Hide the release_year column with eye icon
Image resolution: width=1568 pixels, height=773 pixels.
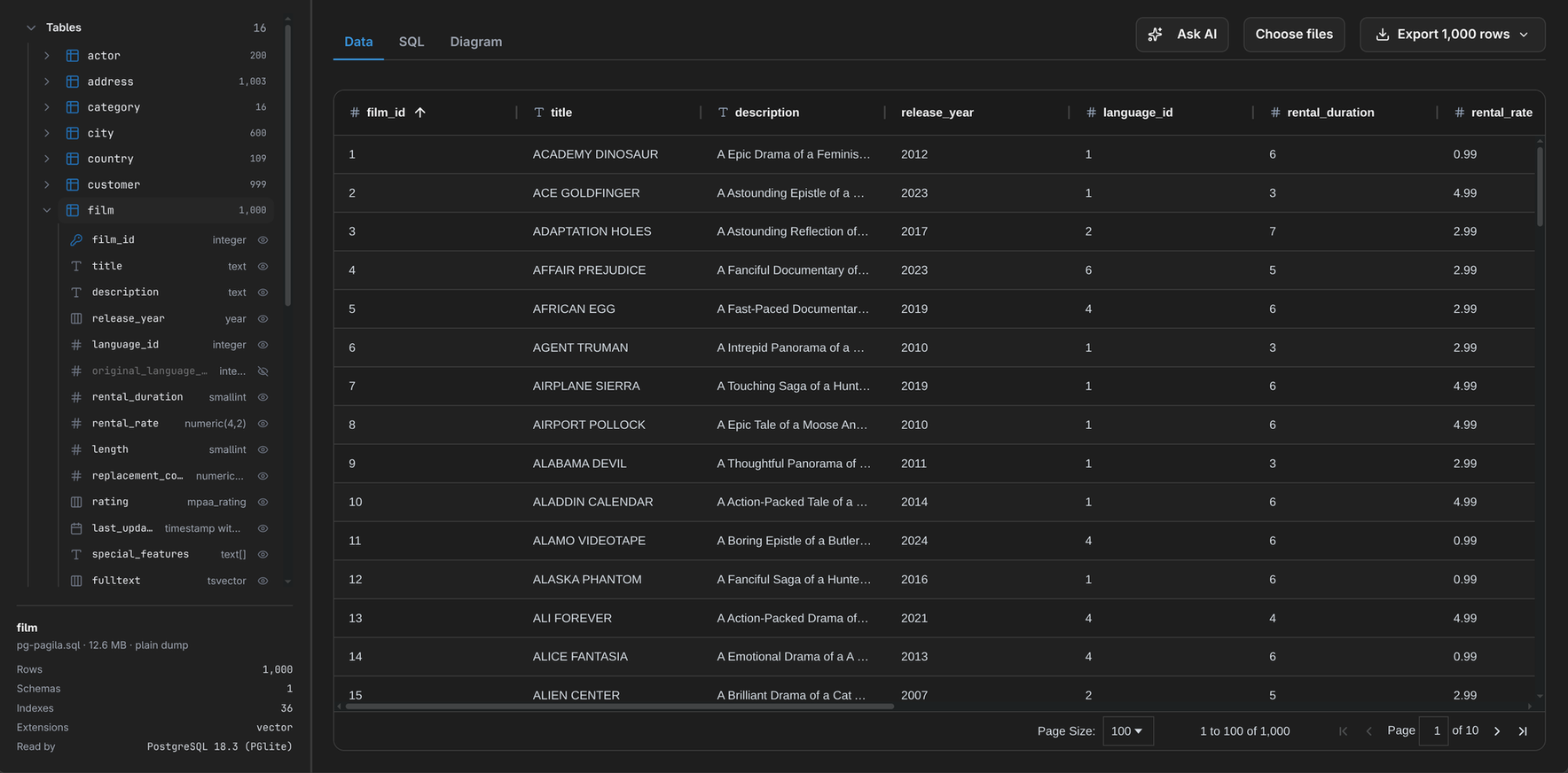263,318
